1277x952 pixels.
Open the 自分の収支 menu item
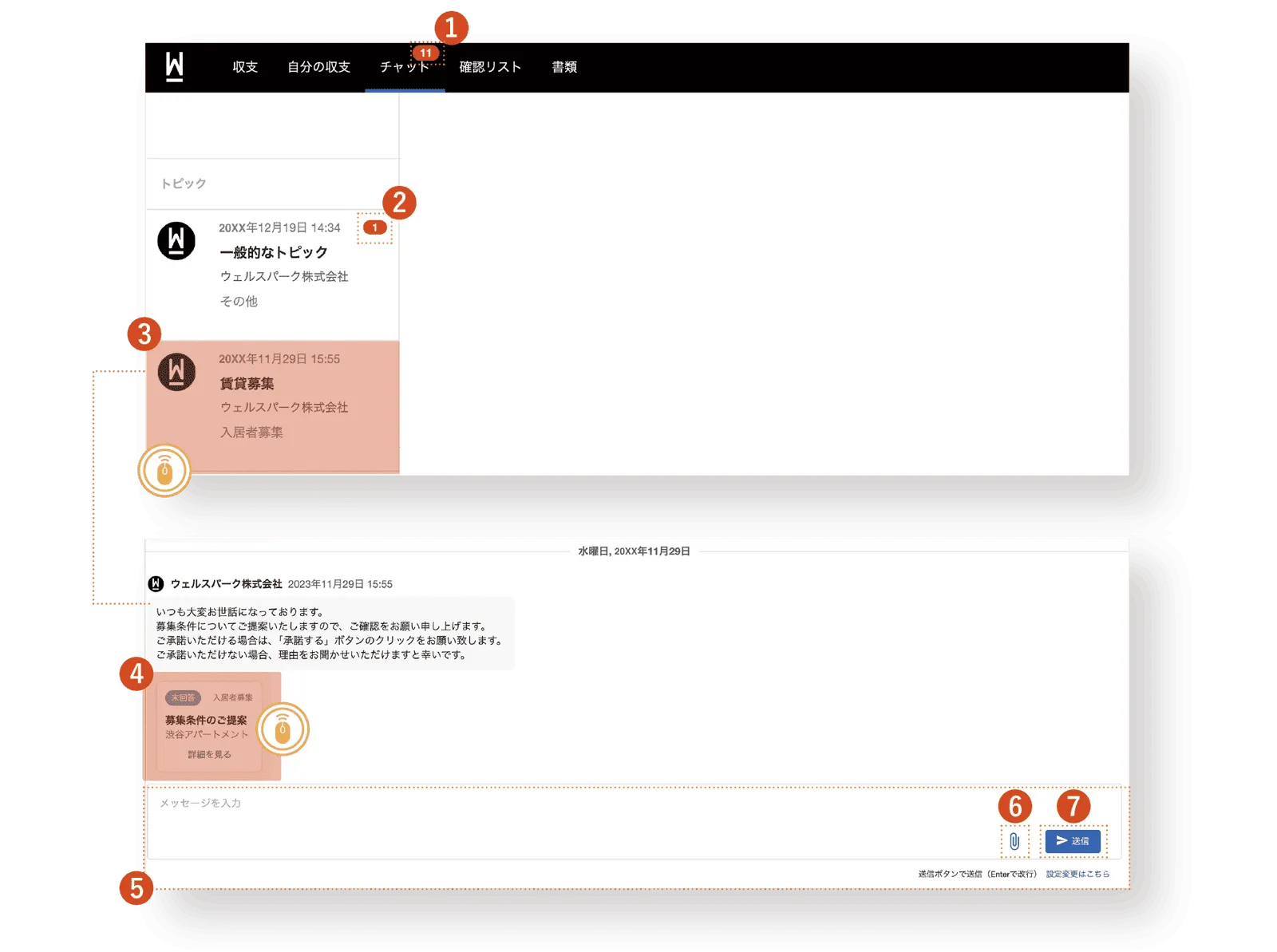[318, 67]
